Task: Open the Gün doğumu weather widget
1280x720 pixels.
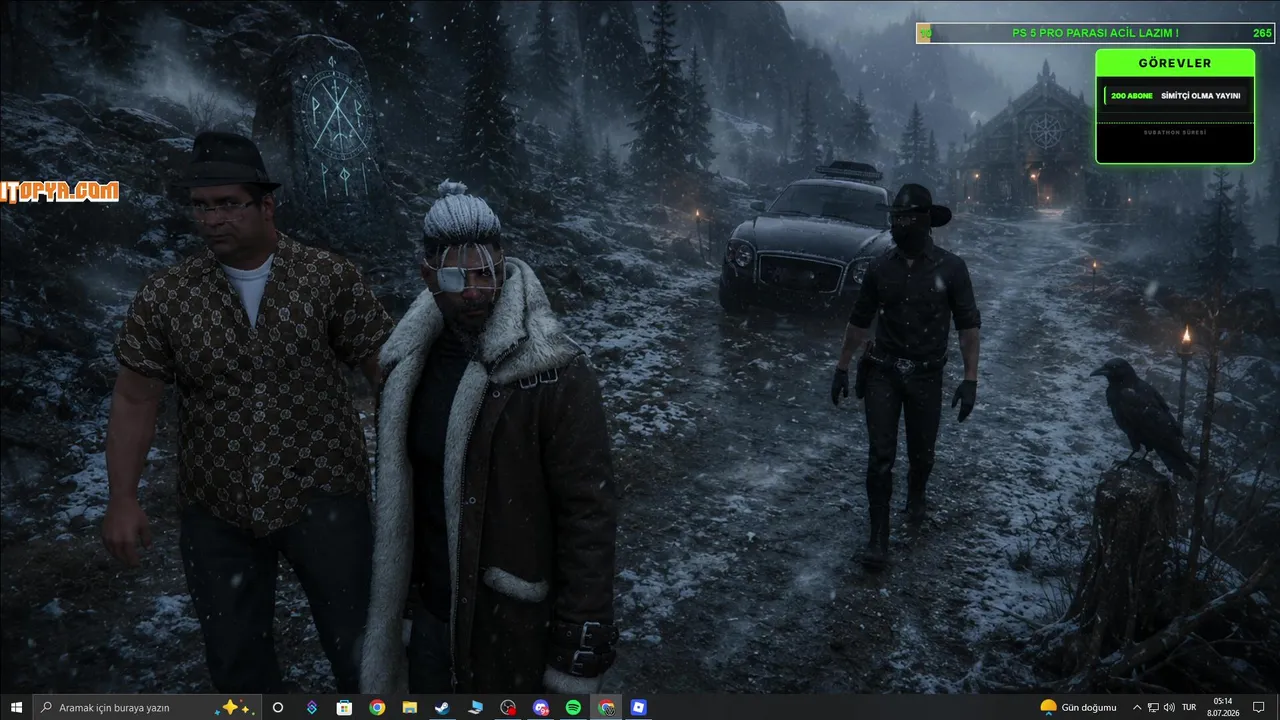Action: 1079,707
